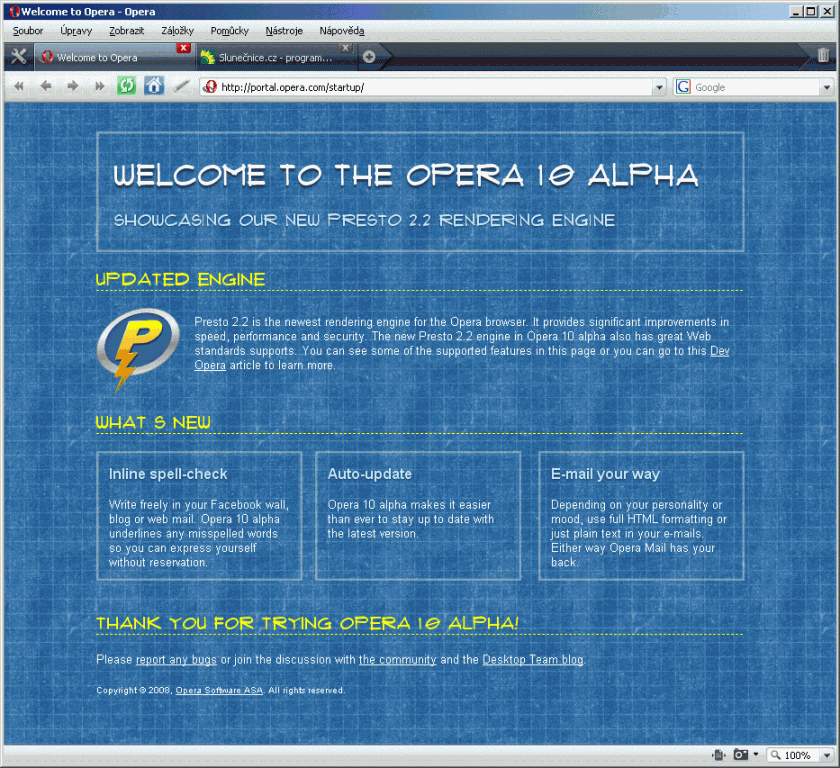Open the Nápověda menu
This screenshot has width=840, height=768.
(x=342, y=31)
